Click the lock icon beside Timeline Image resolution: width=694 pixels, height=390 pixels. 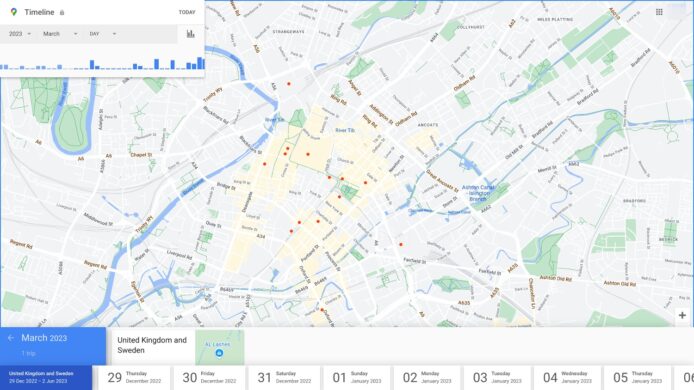pyautogui.click(x=62, y=12)
